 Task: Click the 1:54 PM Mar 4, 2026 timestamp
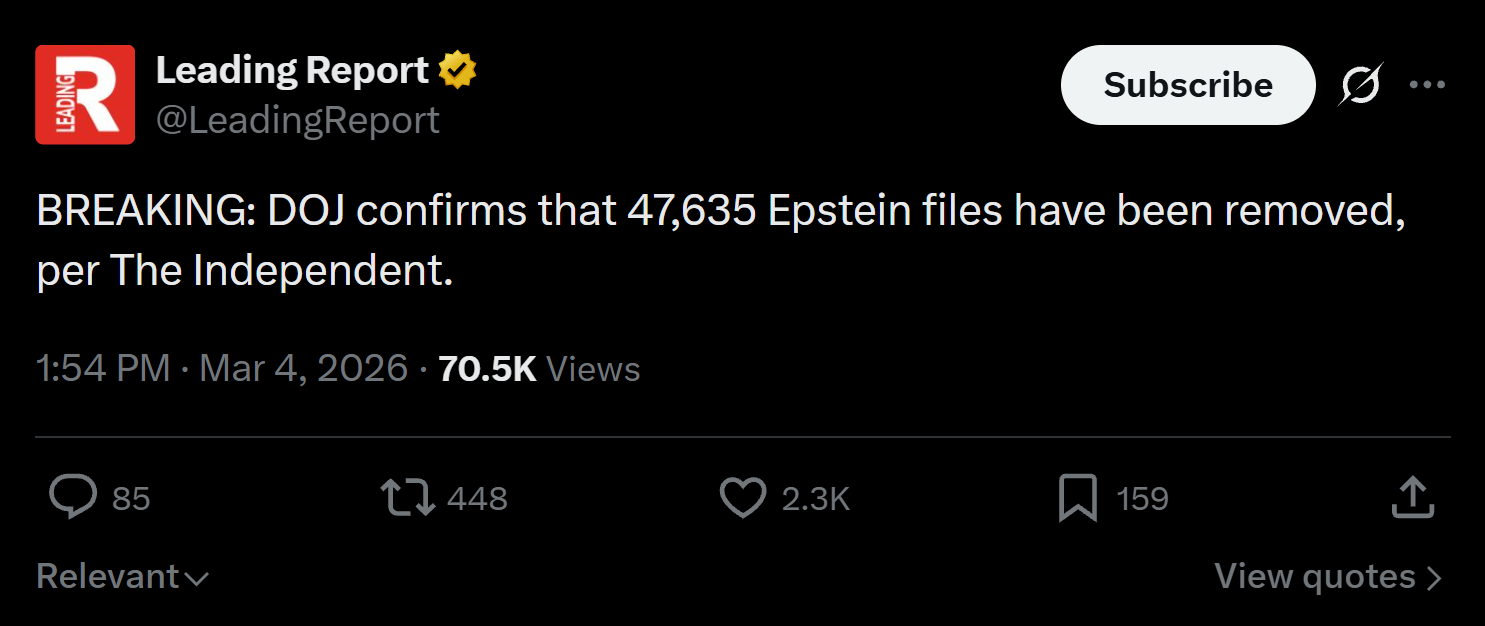pos(222,369)
